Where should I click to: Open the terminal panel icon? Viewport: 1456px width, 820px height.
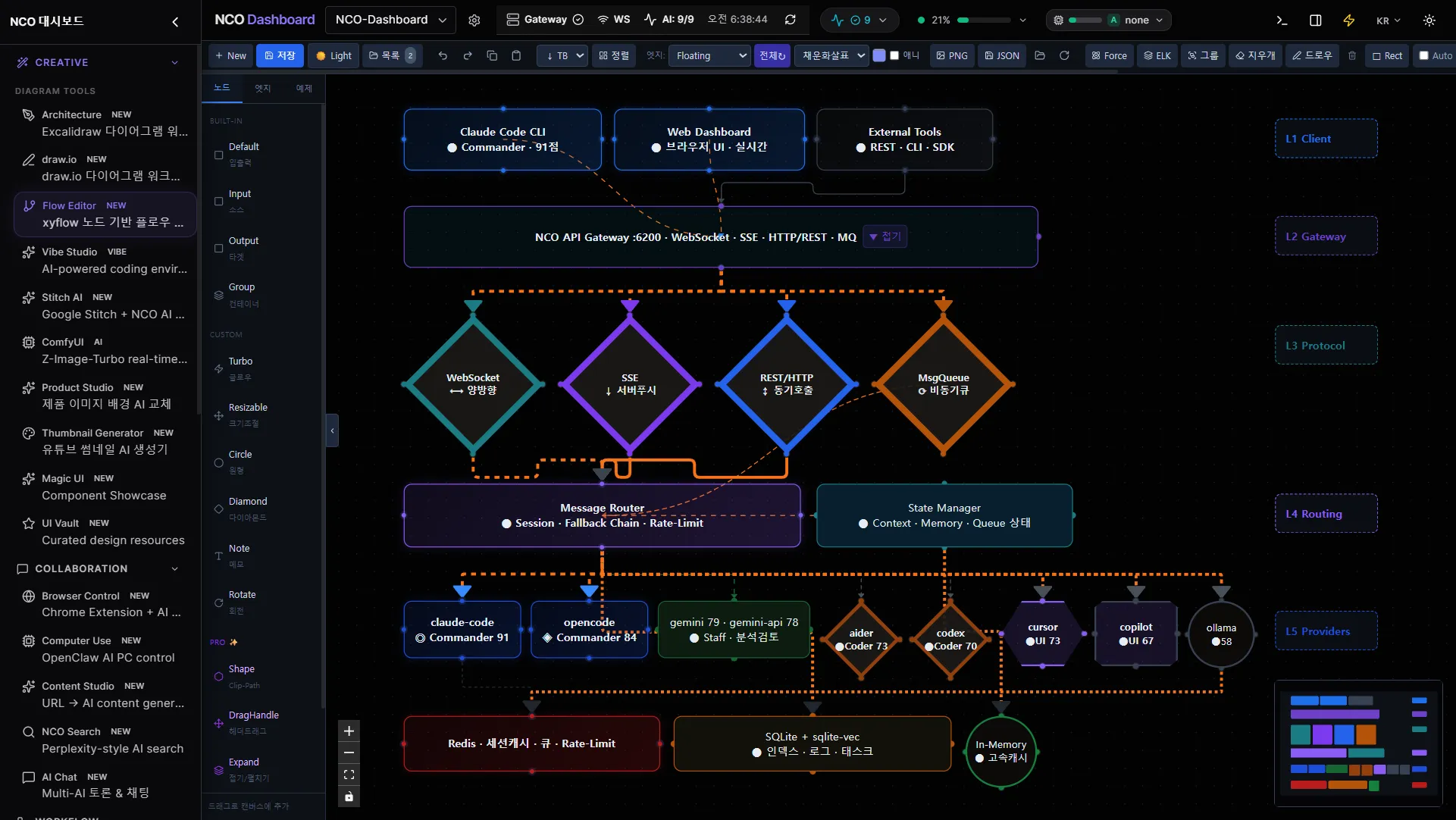1282,20
